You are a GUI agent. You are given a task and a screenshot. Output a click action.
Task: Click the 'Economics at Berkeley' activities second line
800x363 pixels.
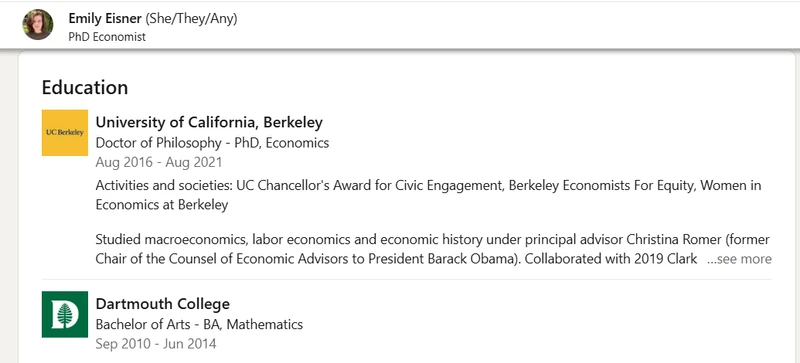162,205
